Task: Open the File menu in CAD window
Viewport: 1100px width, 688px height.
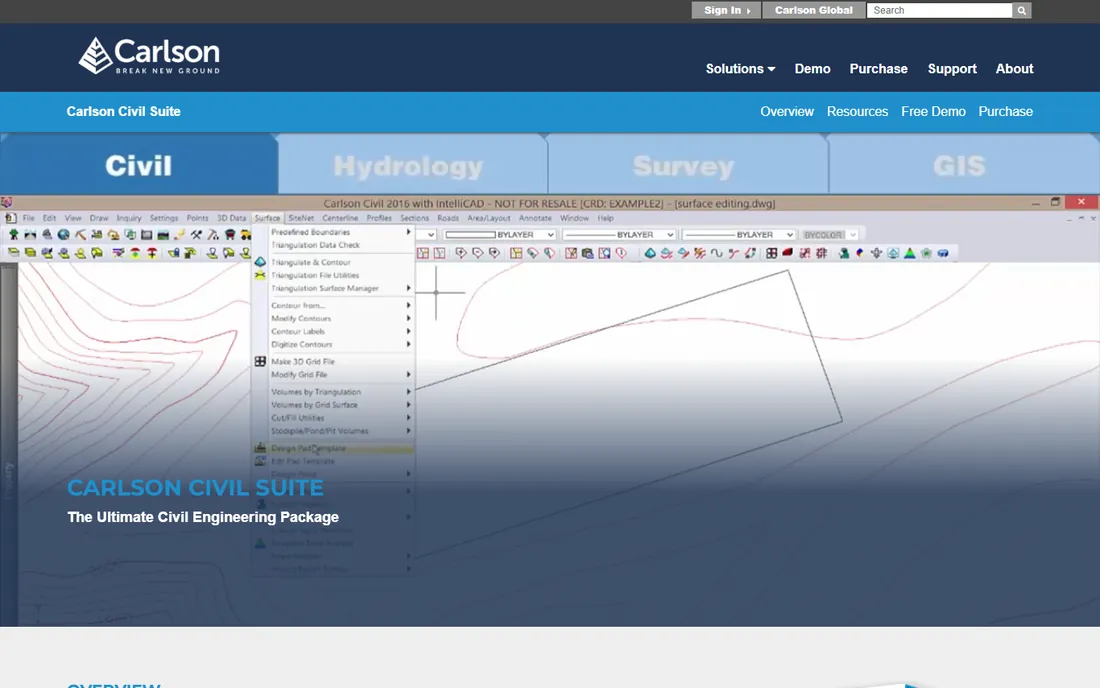Action: pyautogui.click(x=29, y=218)
